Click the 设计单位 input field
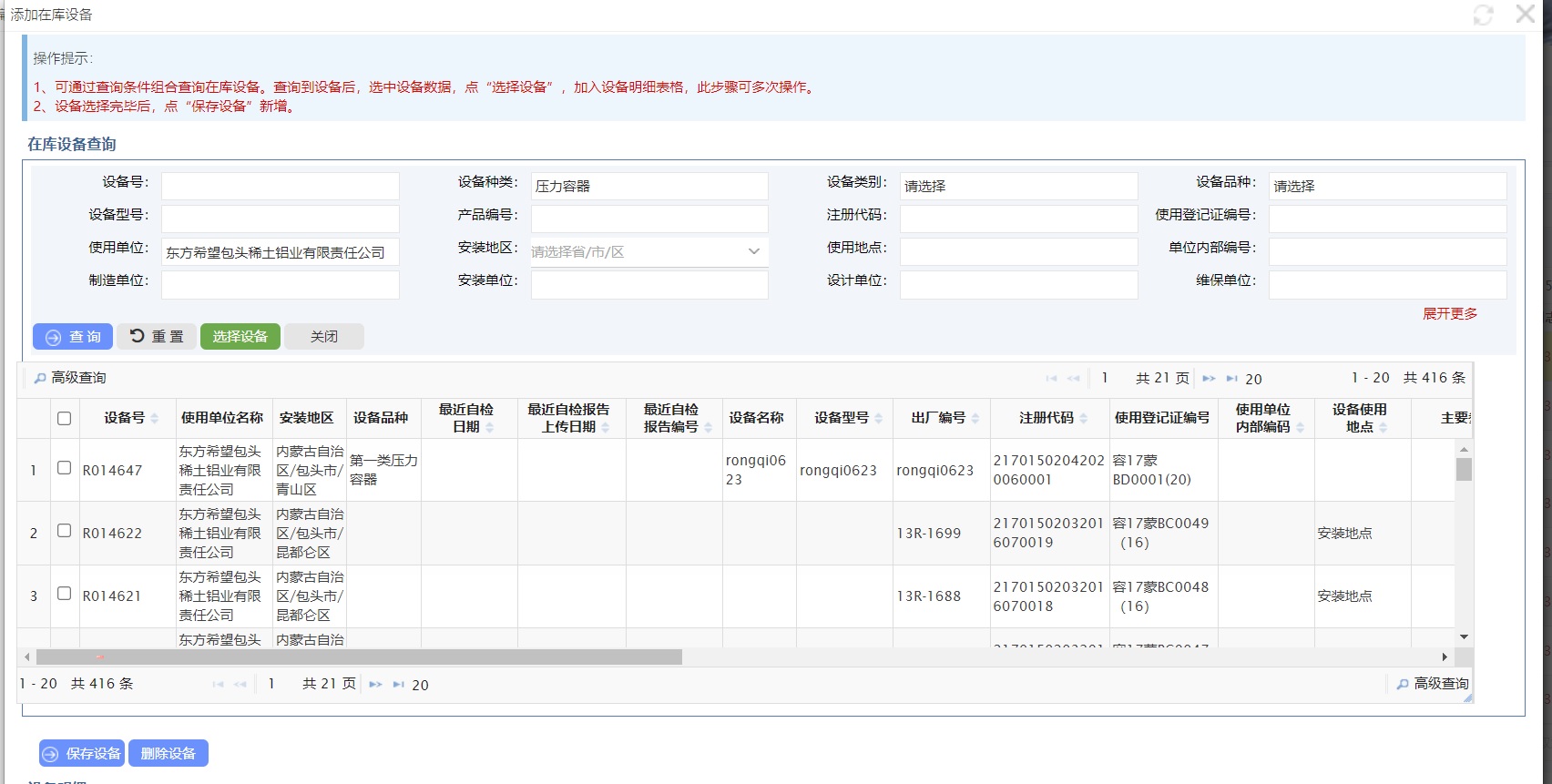Screen dimensions: 1552x784 click(1018, 285)
